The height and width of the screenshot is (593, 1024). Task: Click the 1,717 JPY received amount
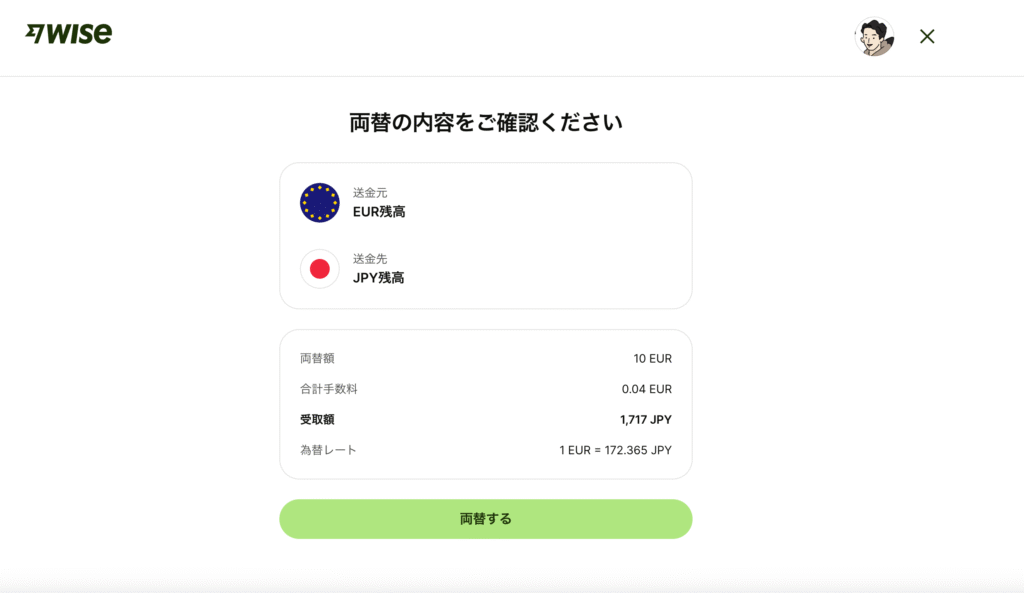tap(646, 420)
